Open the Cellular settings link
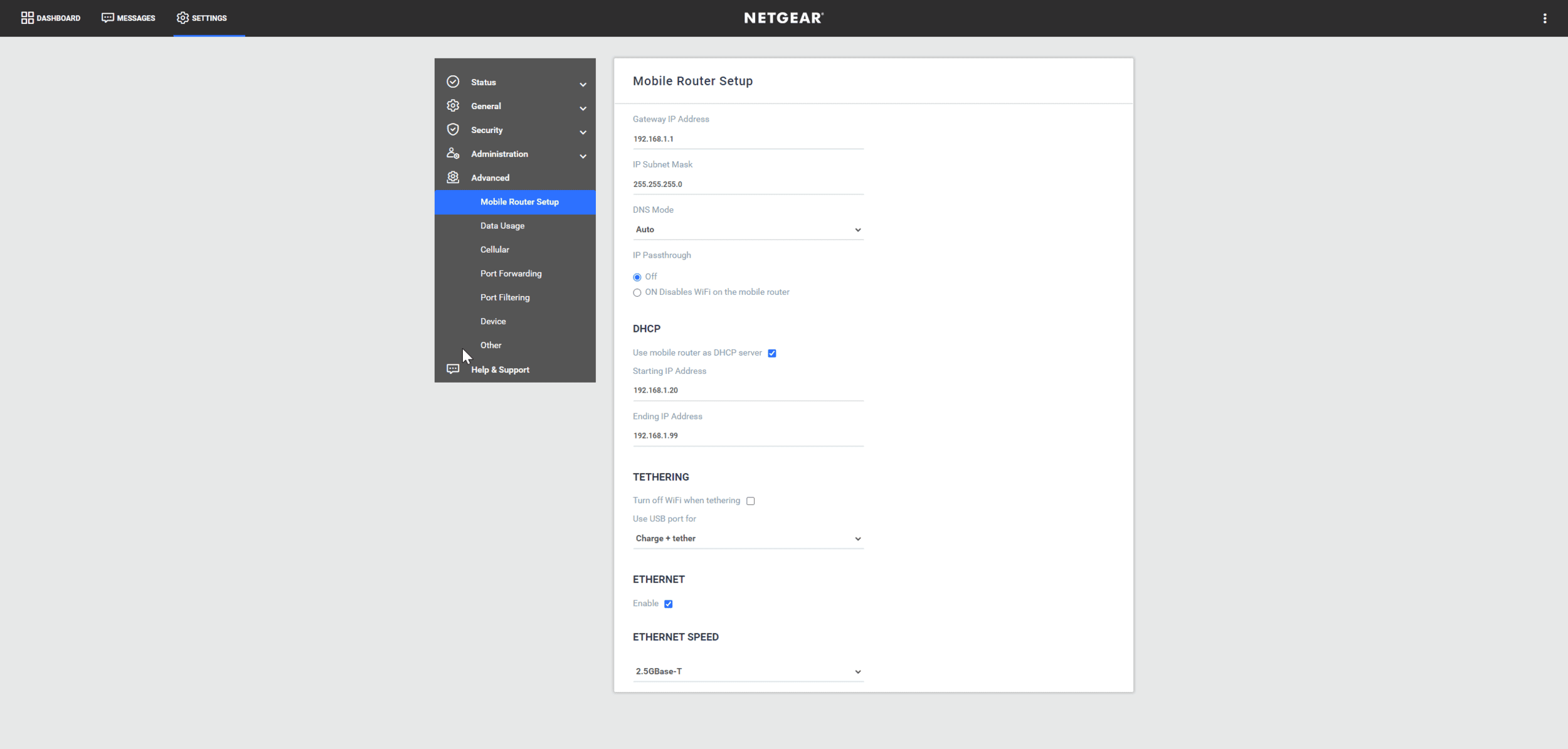The width and height of the screenshot is (1568, 749). [x=494, y=250]
